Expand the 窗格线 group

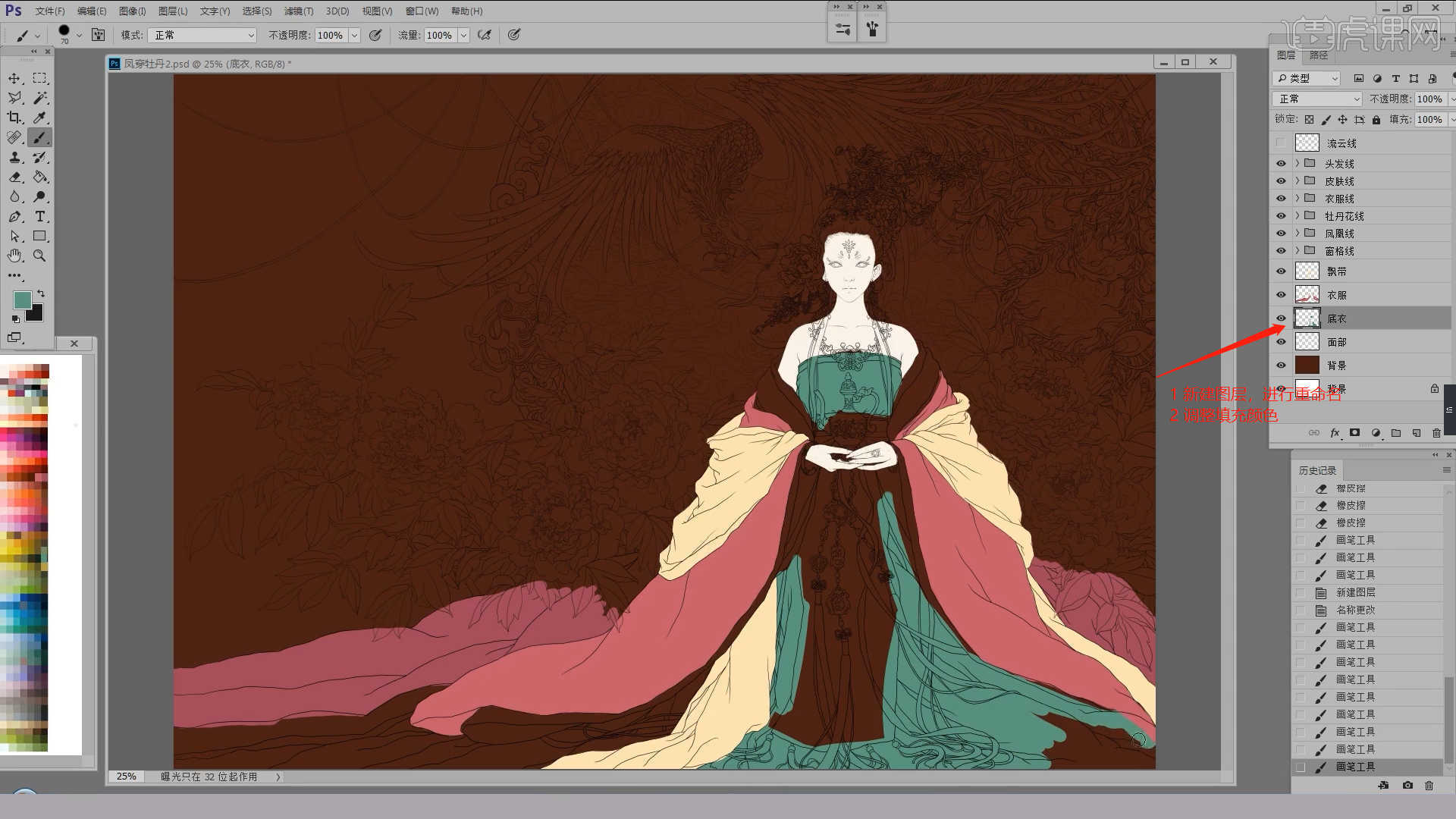click(x=1298, y=250)
